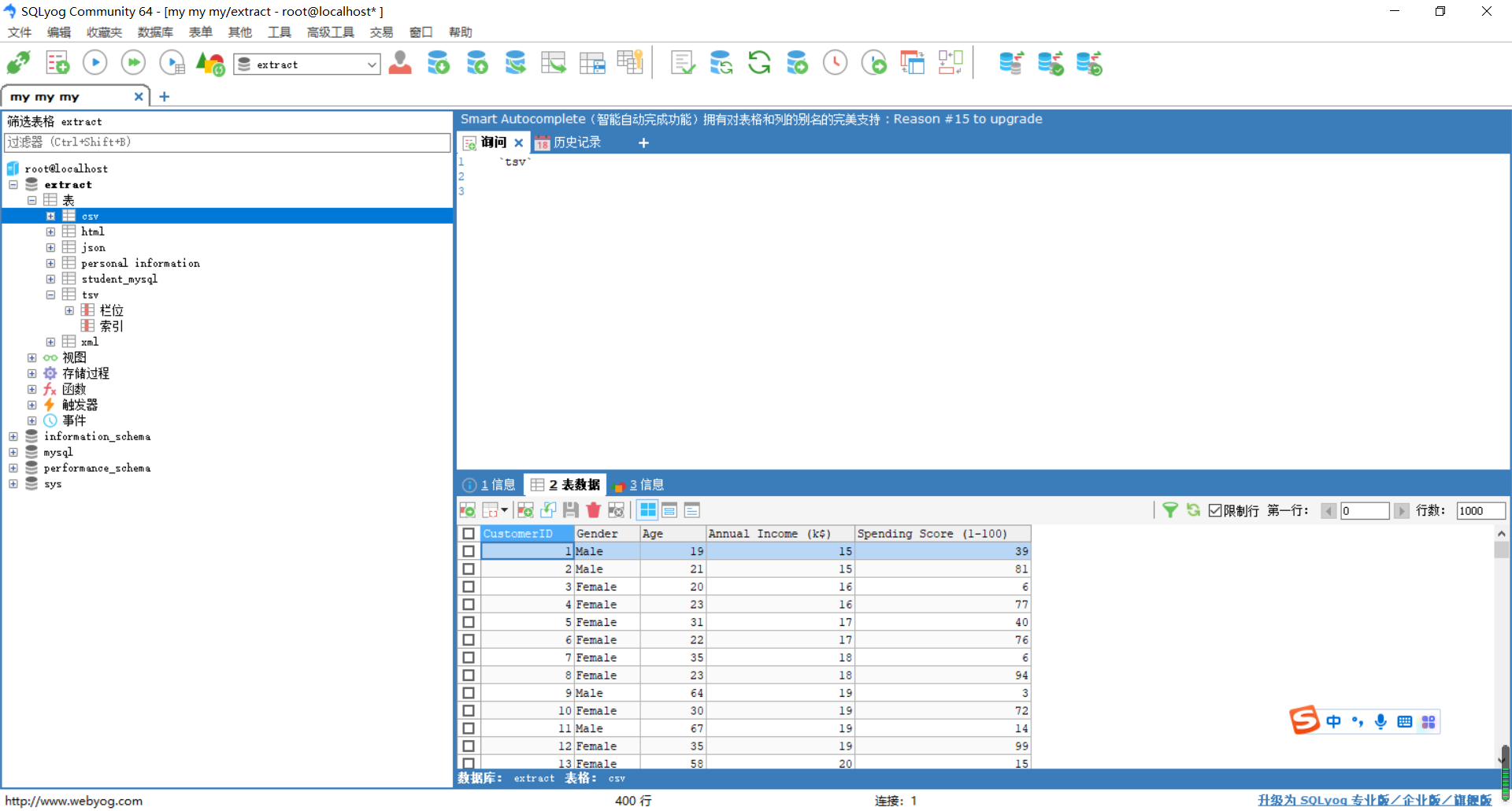The width and height of the screenshot is (1512, 811).
Task: Check the row checkbox for CustomerID 11
Action: click(x=469, y=728)
